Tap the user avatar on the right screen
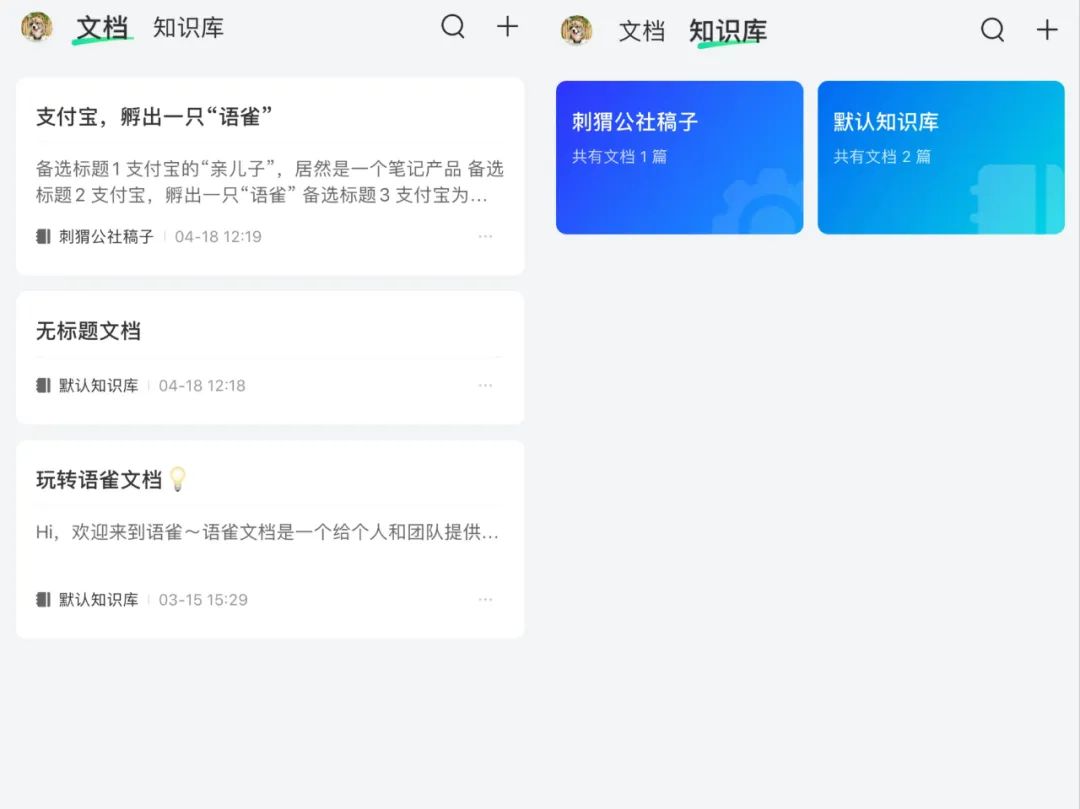 click(x=577, y=29)
